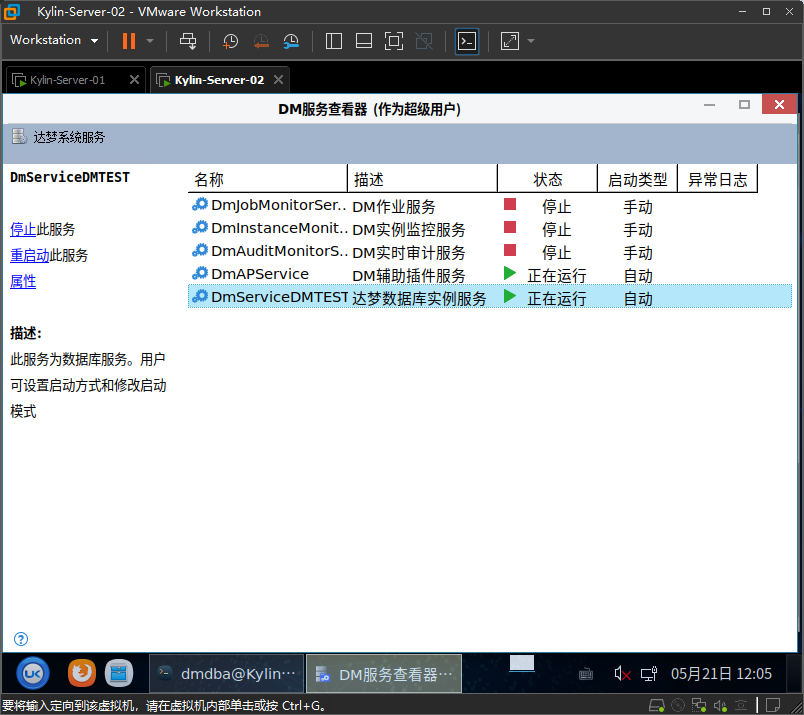Image resolution: width=804 pixels, height=715 pixels.
Task: Click VMware status bar network adapter icon
Action: [699, 706]
